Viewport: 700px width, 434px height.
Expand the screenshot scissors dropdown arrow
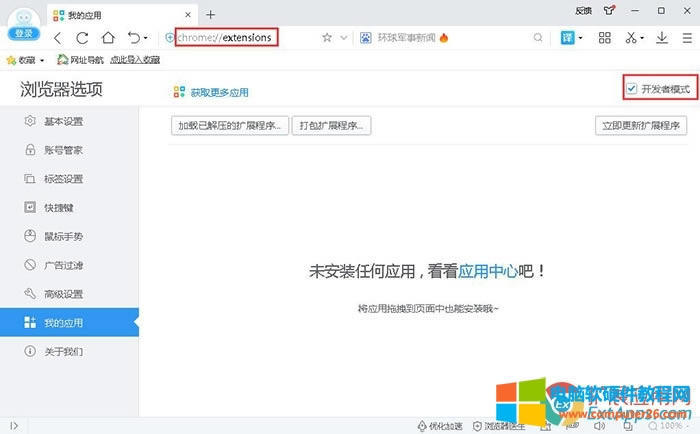tap(644, 39)
